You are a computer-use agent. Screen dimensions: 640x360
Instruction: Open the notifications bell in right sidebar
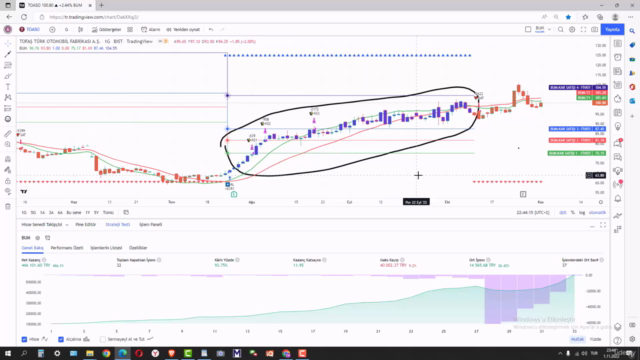[618, 199]
